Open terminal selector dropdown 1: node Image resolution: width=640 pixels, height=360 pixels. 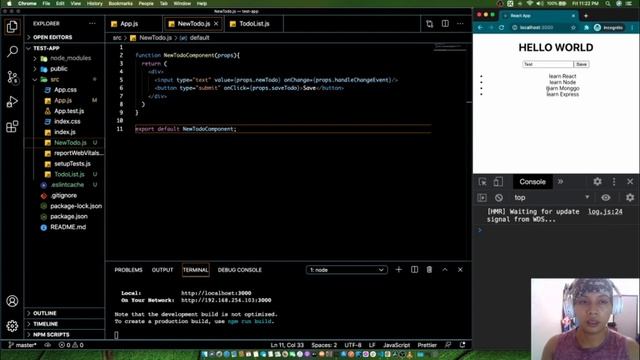(x=347, y=270)
